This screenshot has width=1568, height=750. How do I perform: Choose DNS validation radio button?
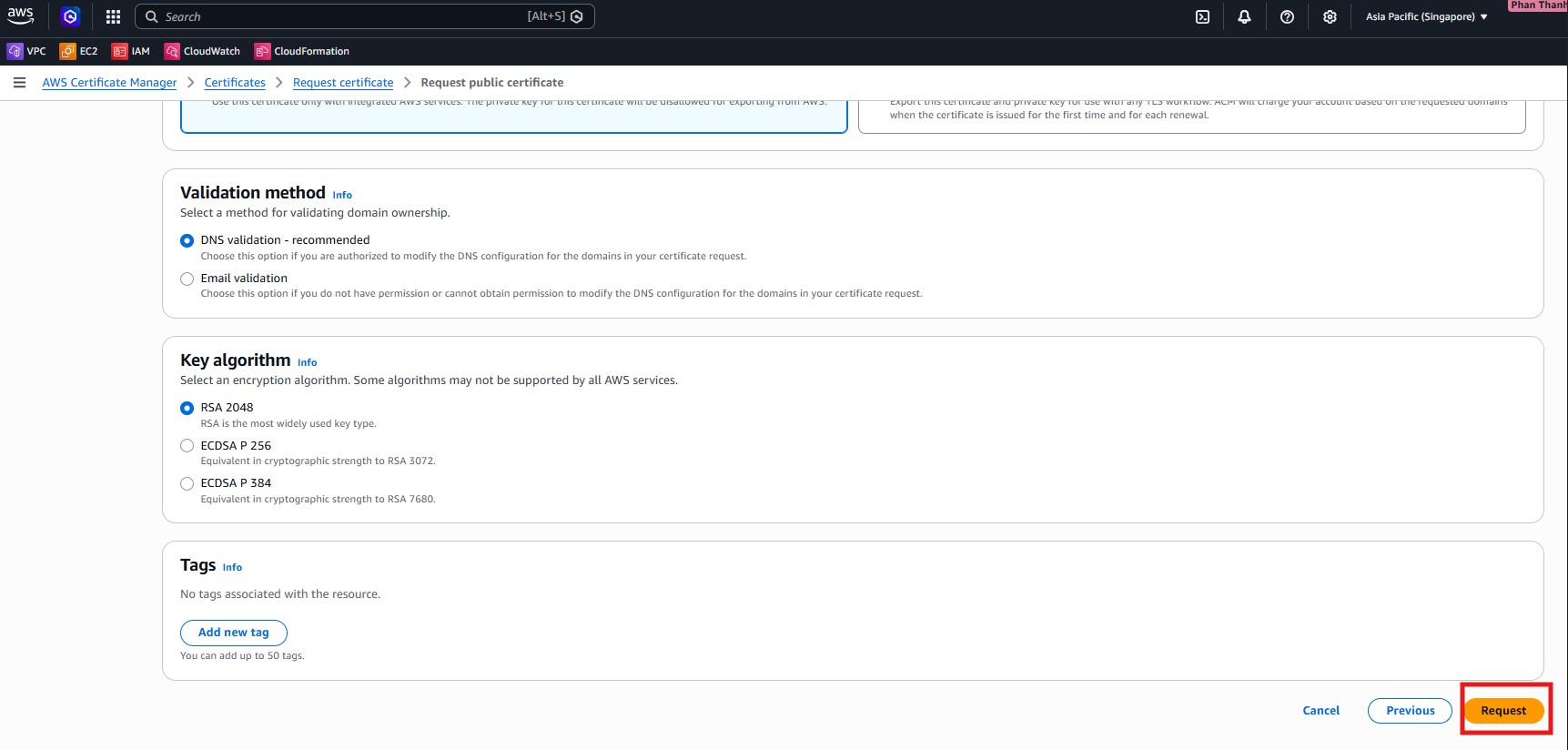coord(187,240)
